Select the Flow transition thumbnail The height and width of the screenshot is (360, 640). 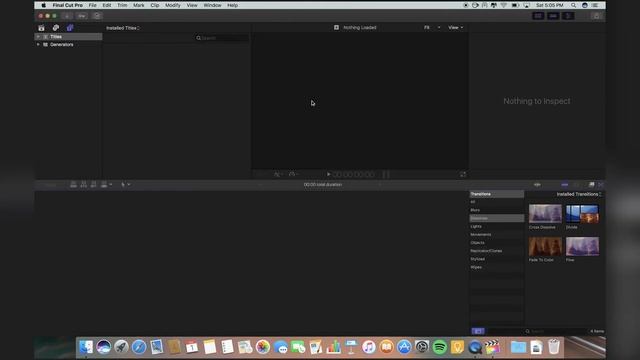coord(582,247)
